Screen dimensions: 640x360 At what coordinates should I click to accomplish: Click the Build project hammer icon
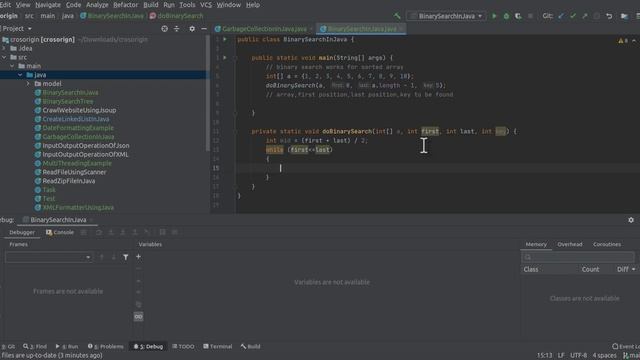click(397, 16)
